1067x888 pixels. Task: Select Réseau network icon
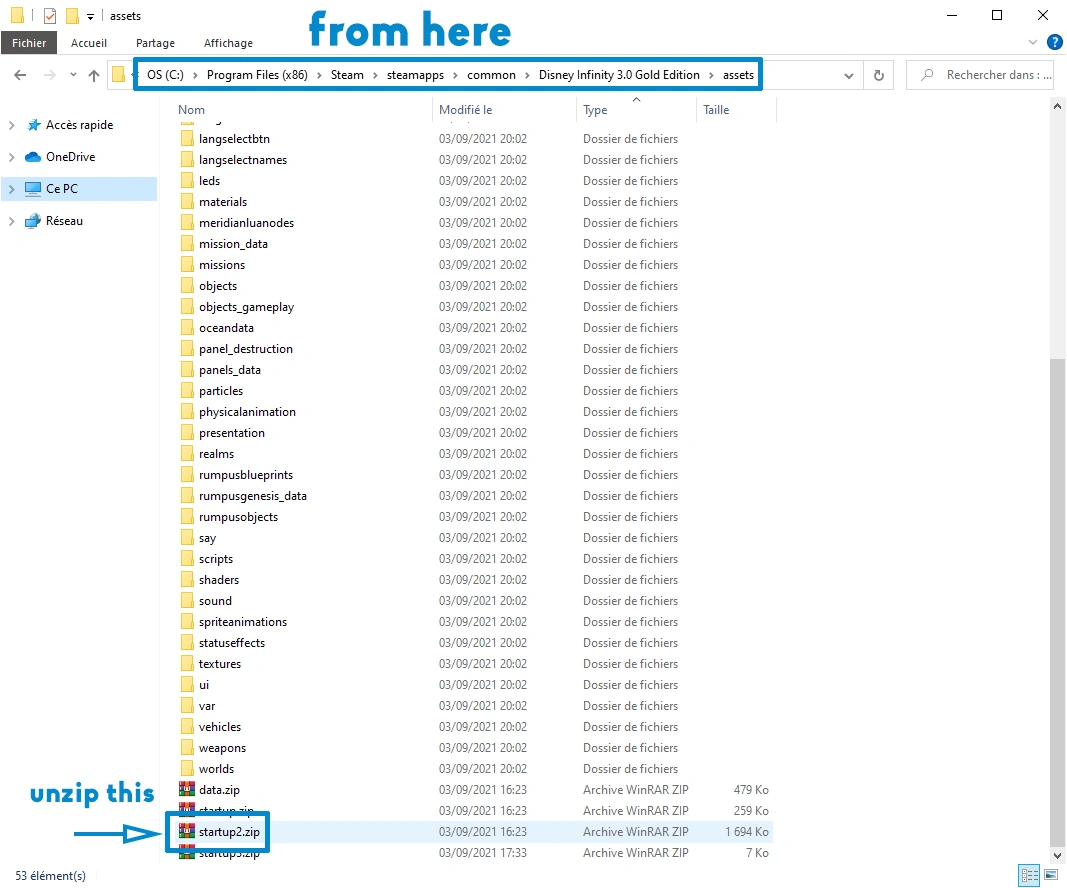point(33,220)
